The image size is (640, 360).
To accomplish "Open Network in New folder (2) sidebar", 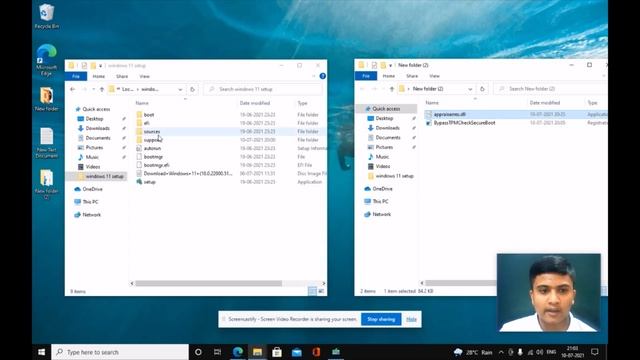I will click(382, 214).
